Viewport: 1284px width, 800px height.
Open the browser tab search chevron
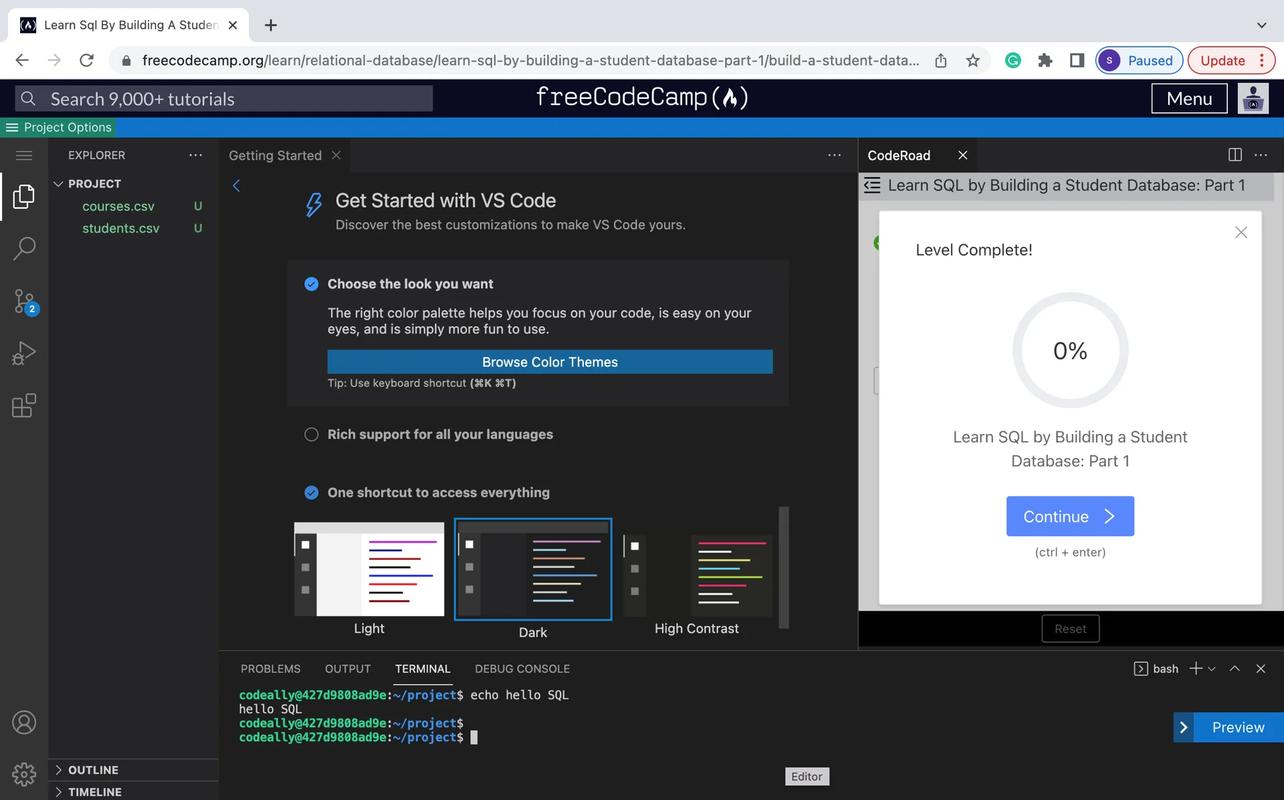[1261, 25]
